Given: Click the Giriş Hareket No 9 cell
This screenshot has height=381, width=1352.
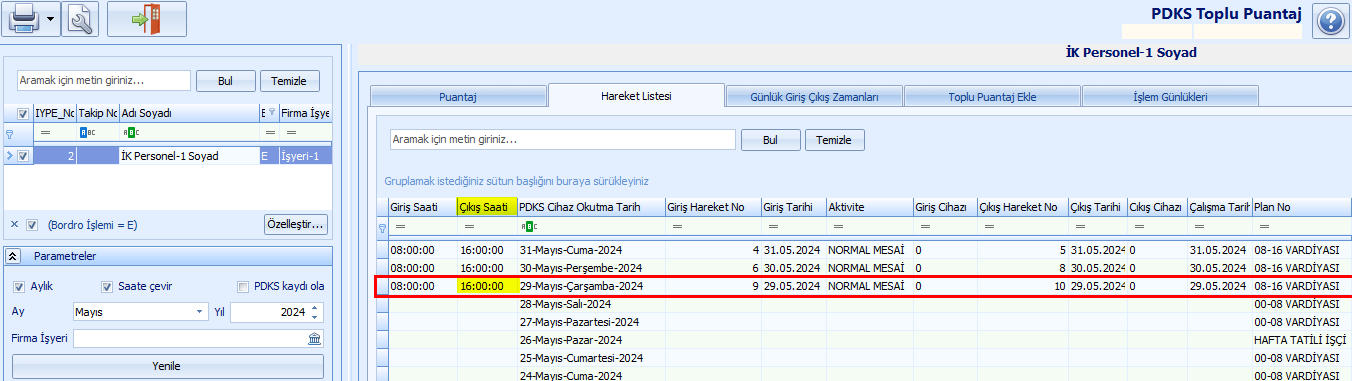Looking at the screenshot, I should tap(713, 286).
